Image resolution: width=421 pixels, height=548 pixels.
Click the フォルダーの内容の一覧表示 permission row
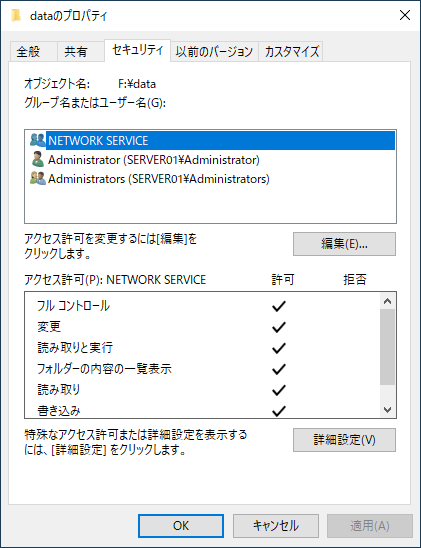[x=202, y=369]
